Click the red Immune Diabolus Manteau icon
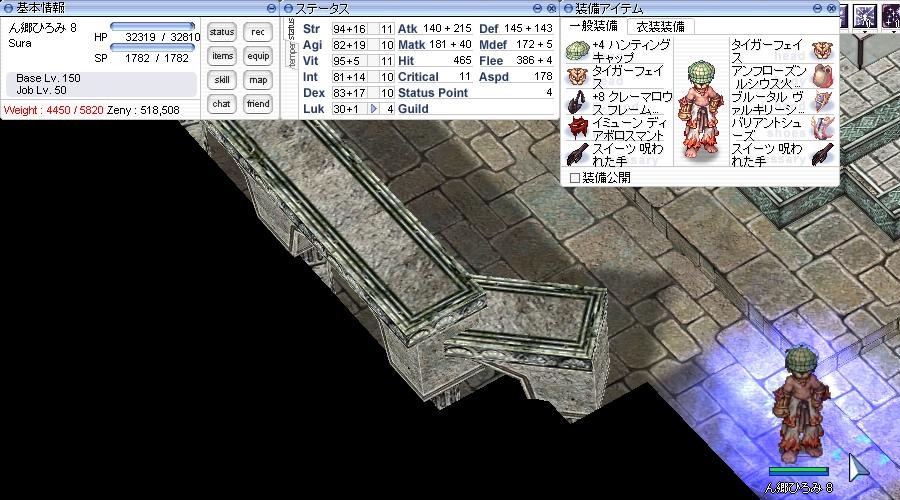Viewport: 900px width, 500px height. pyautogui.click(x=577, y=128)
